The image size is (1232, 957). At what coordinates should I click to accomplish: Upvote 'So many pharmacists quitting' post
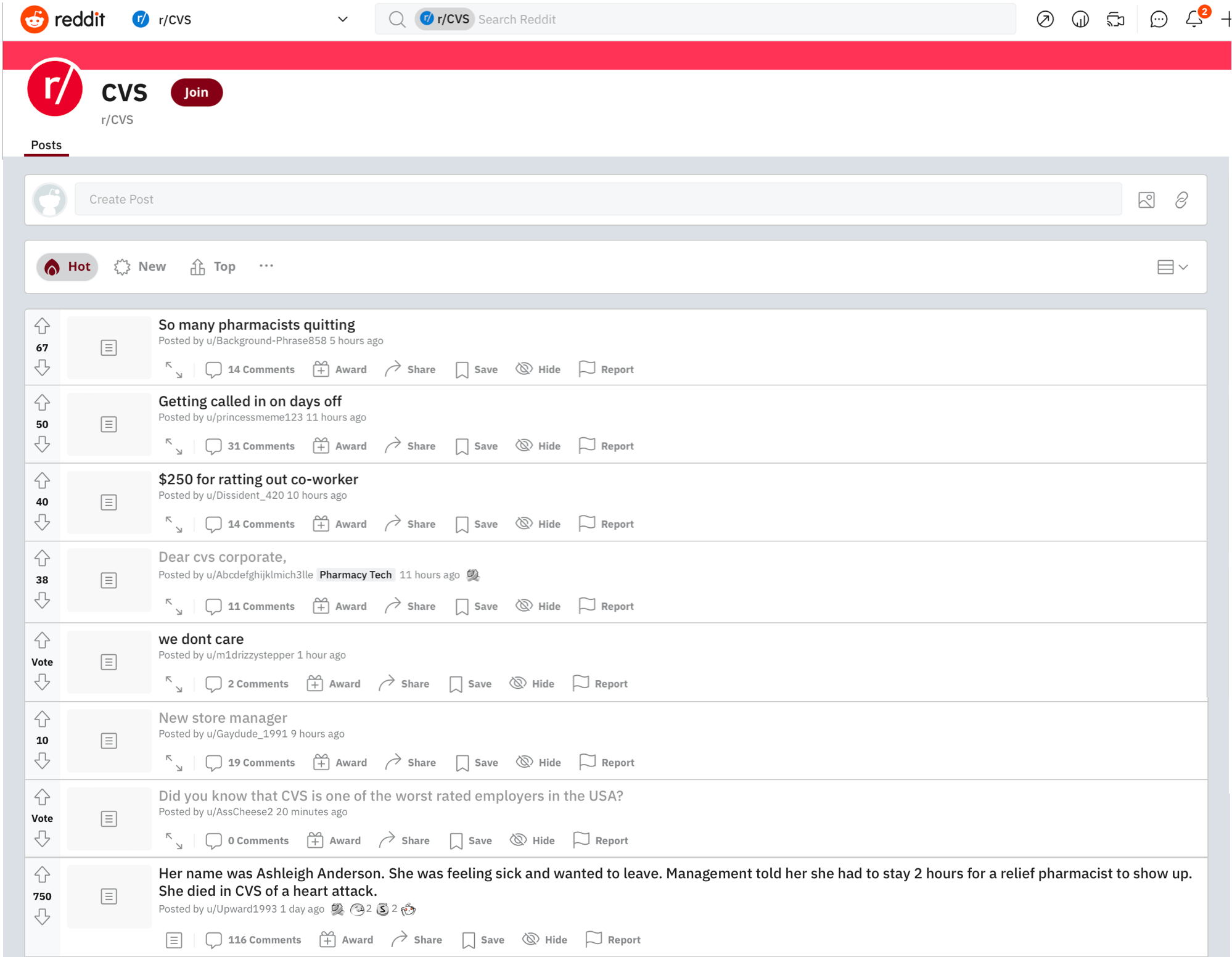click(x=42, y=326)
